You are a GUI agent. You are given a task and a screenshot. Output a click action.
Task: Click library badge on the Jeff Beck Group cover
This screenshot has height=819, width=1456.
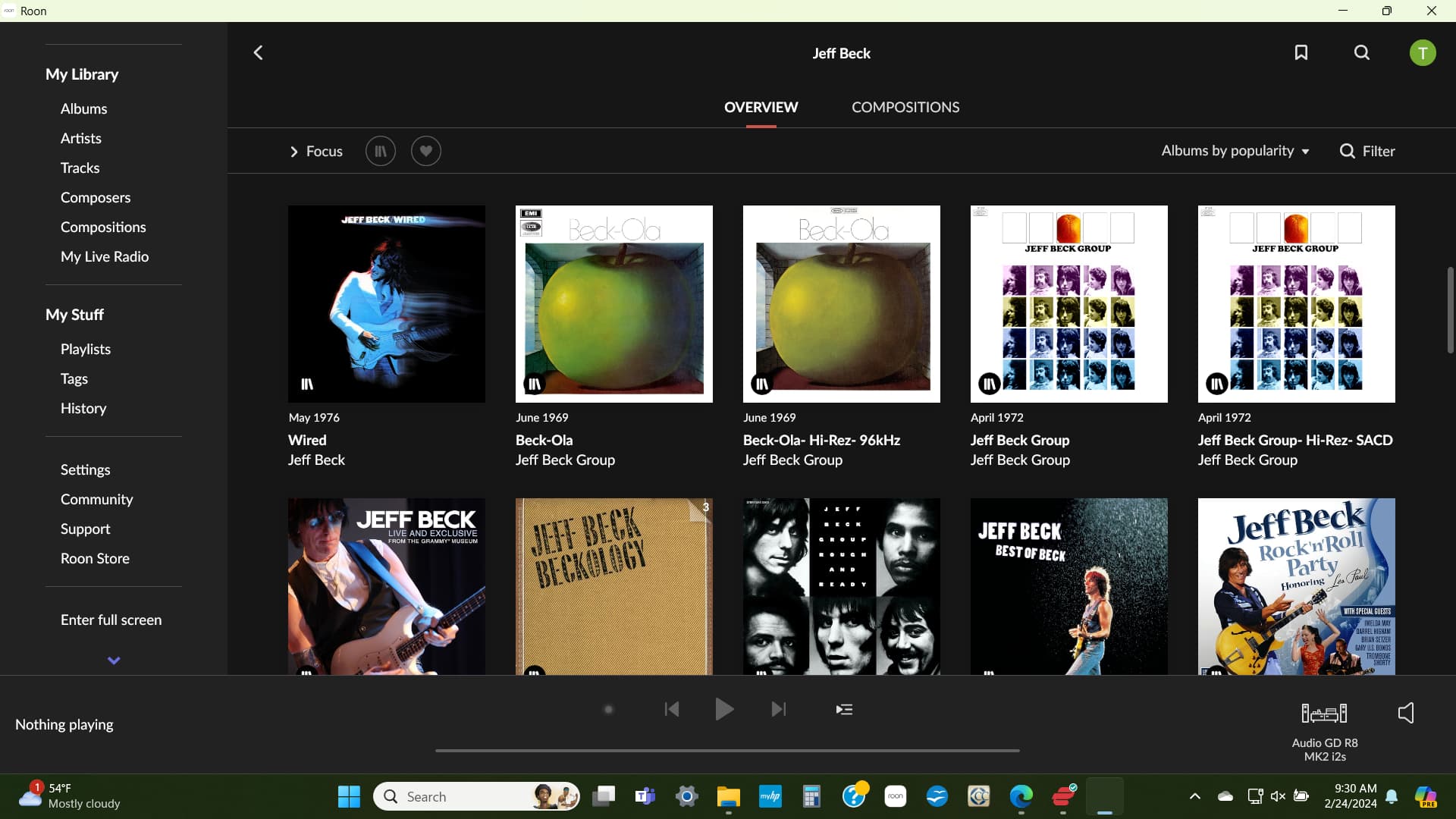pyautogui.click(x=989, y=384)
